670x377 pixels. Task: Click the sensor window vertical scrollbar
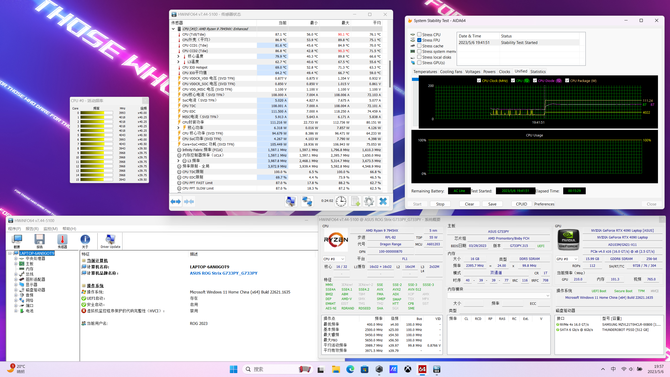(390, 74)
